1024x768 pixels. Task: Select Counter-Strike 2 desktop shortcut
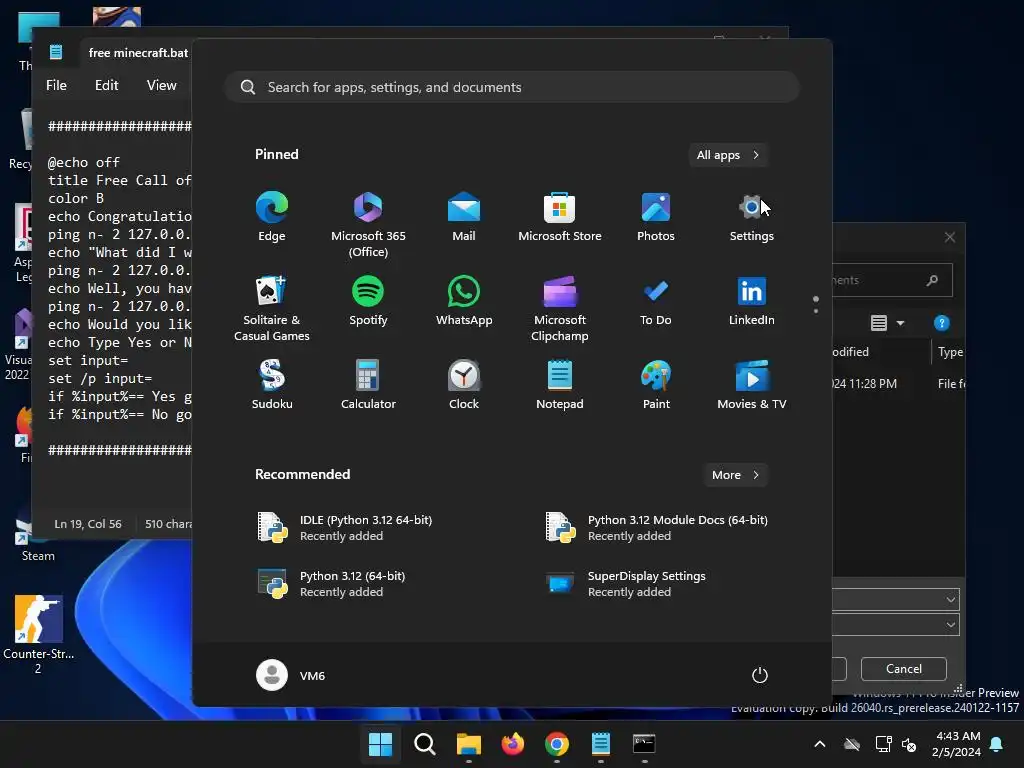point(38,633)
